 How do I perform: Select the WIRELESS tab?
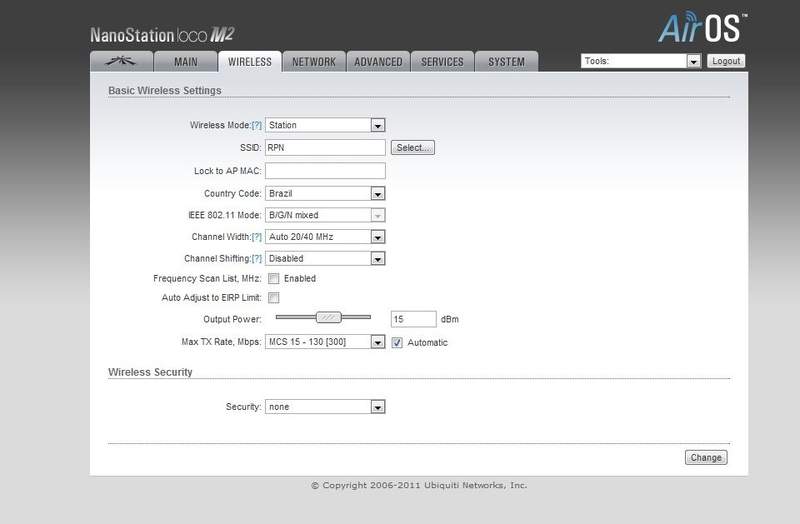click(249, 61)
